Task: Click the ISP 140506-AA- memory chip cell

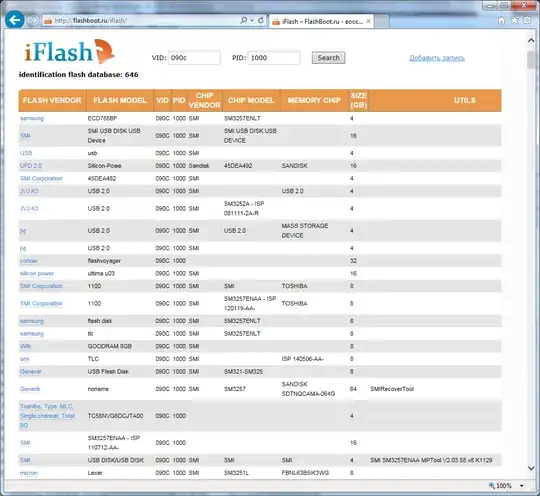Action: 302,359
